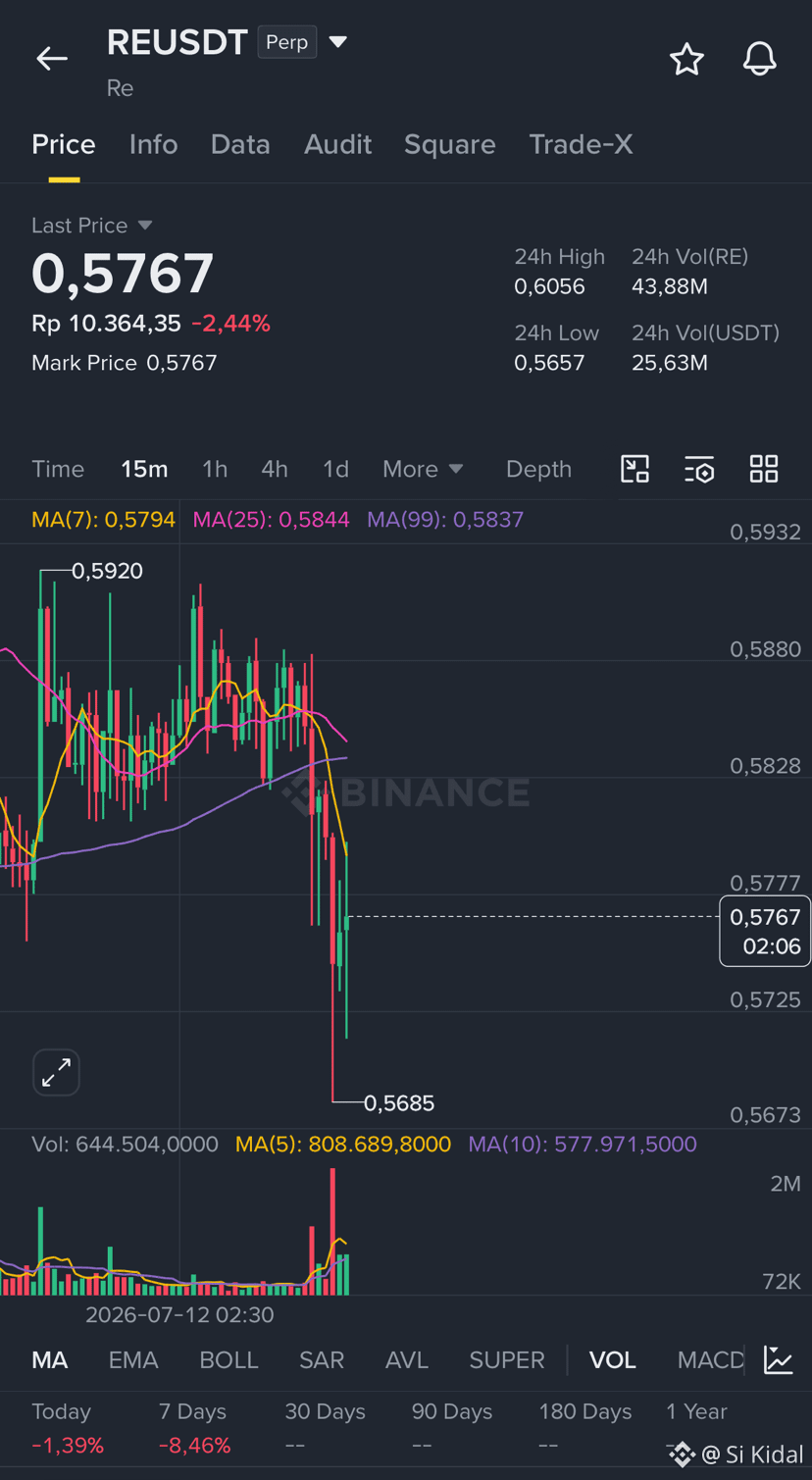Tap the current price tag 0,5767
Viewport: 812px width, 1480px height.
click(x=765, y=931)
